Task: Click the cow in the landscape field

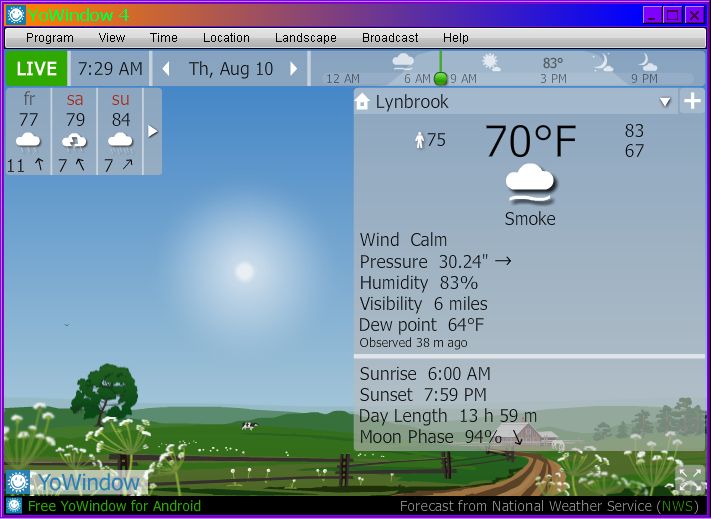Action: 249,426
